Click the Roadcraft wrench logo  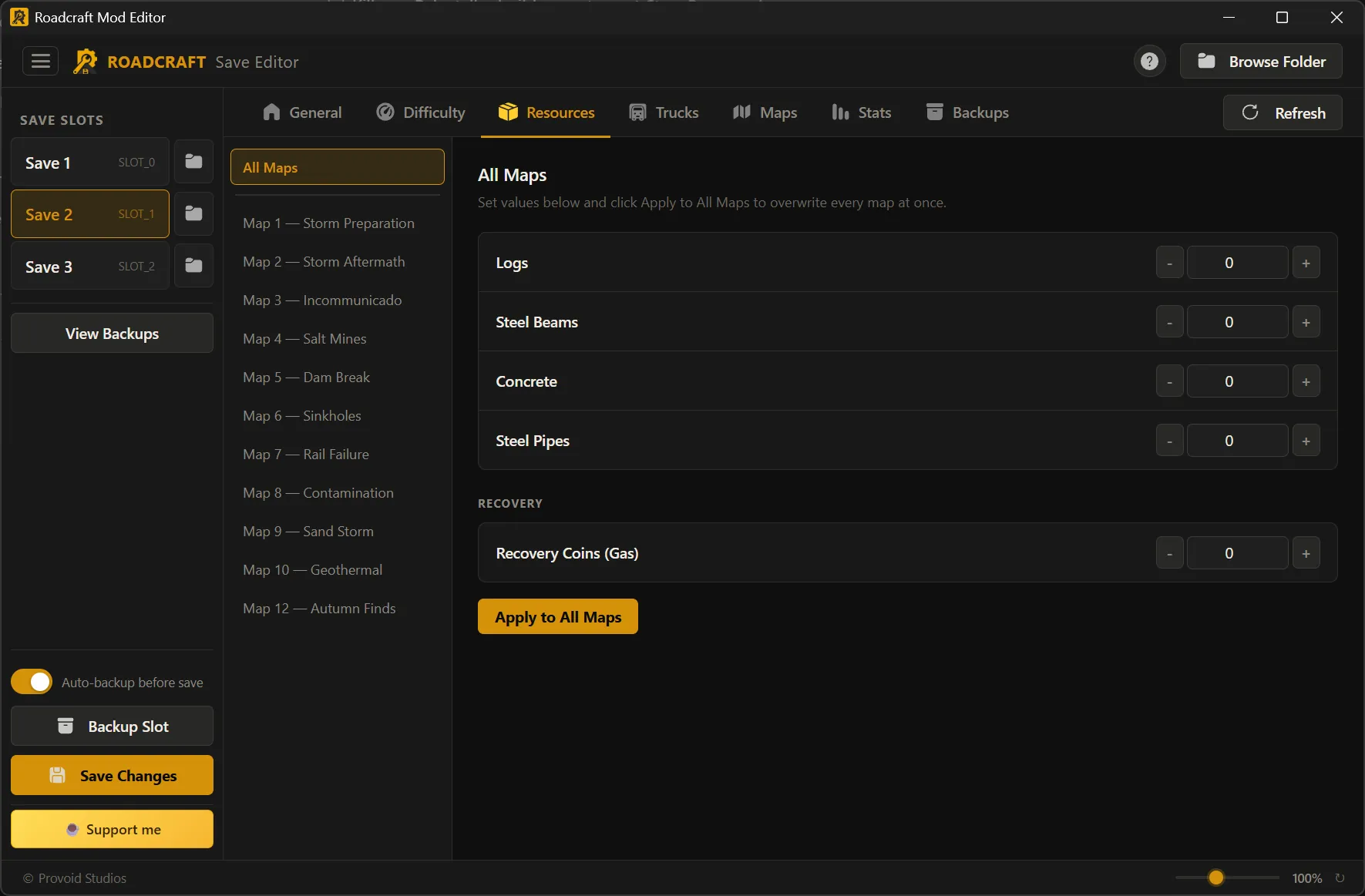[x=86, y=61]
